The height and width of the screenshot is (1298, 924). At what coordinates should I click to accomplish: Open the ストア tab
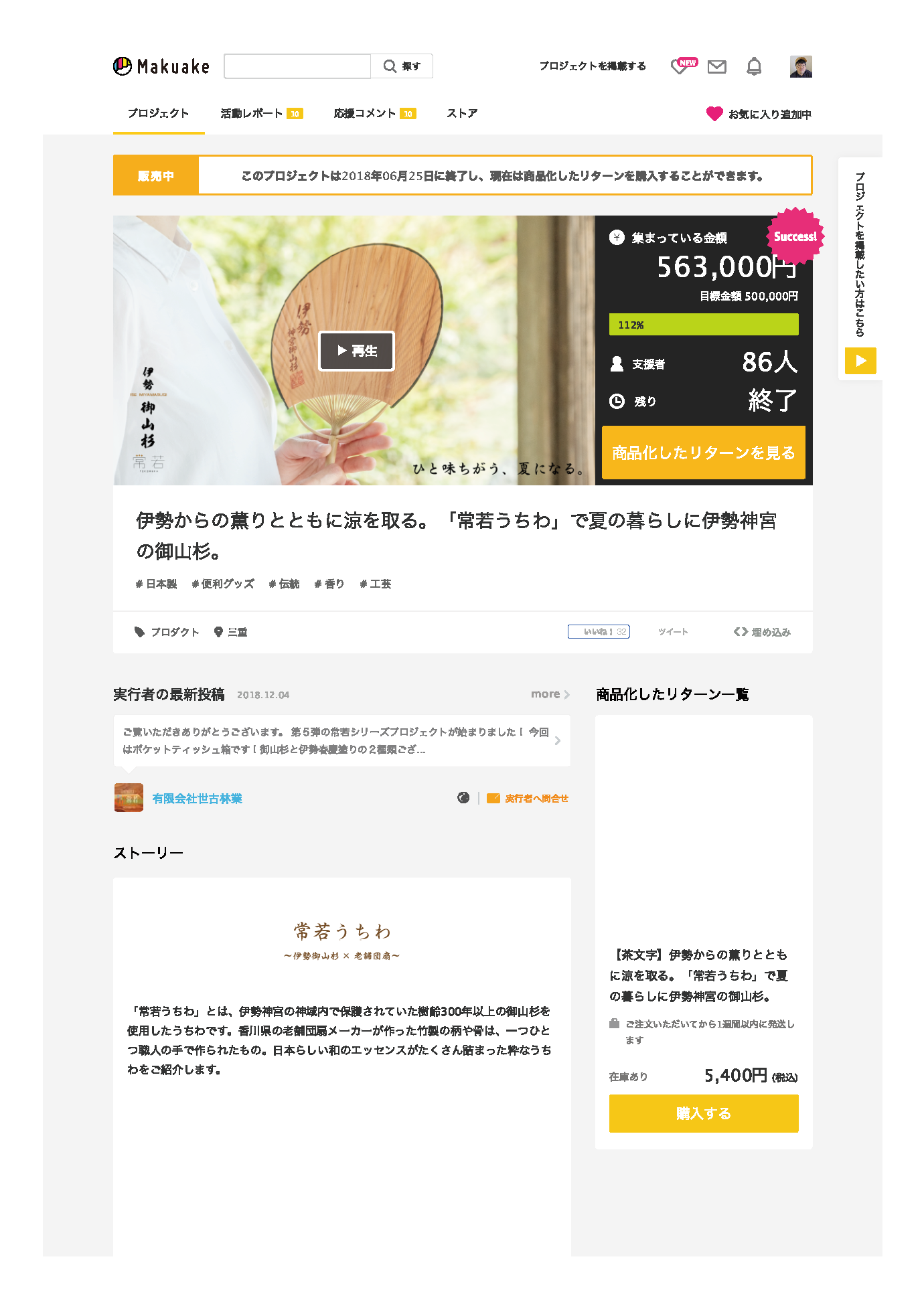click(462, 113)
